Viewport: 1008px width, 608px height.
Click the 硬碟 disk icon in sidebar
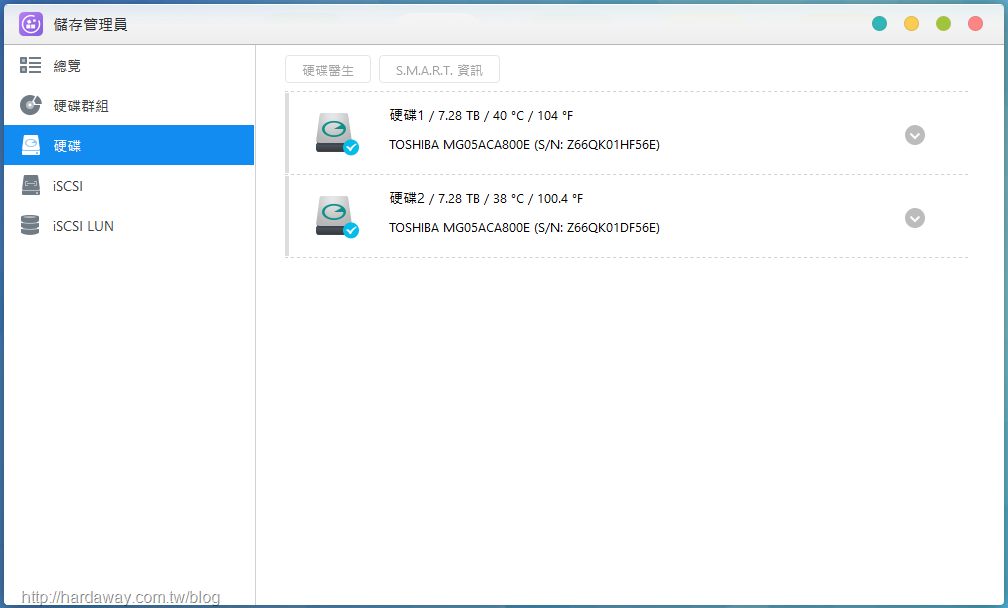(x=30, y=145)
